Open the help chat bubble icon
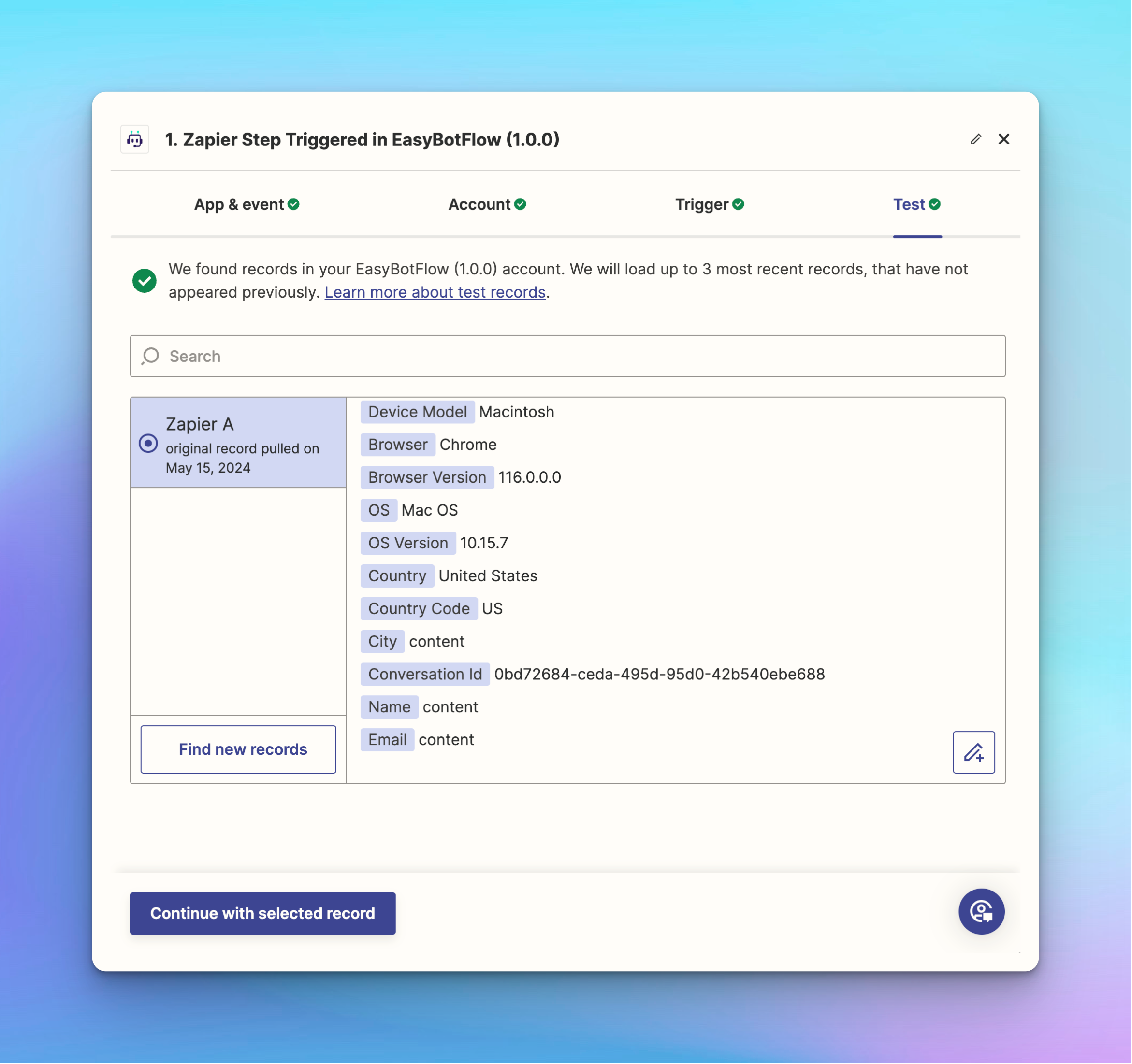 [x=982, y=912]
